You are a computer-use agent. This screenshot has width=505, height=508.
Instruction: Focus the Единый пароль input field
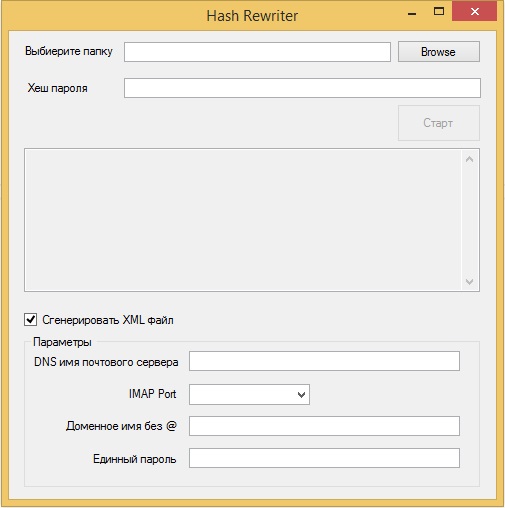(324, 458)
